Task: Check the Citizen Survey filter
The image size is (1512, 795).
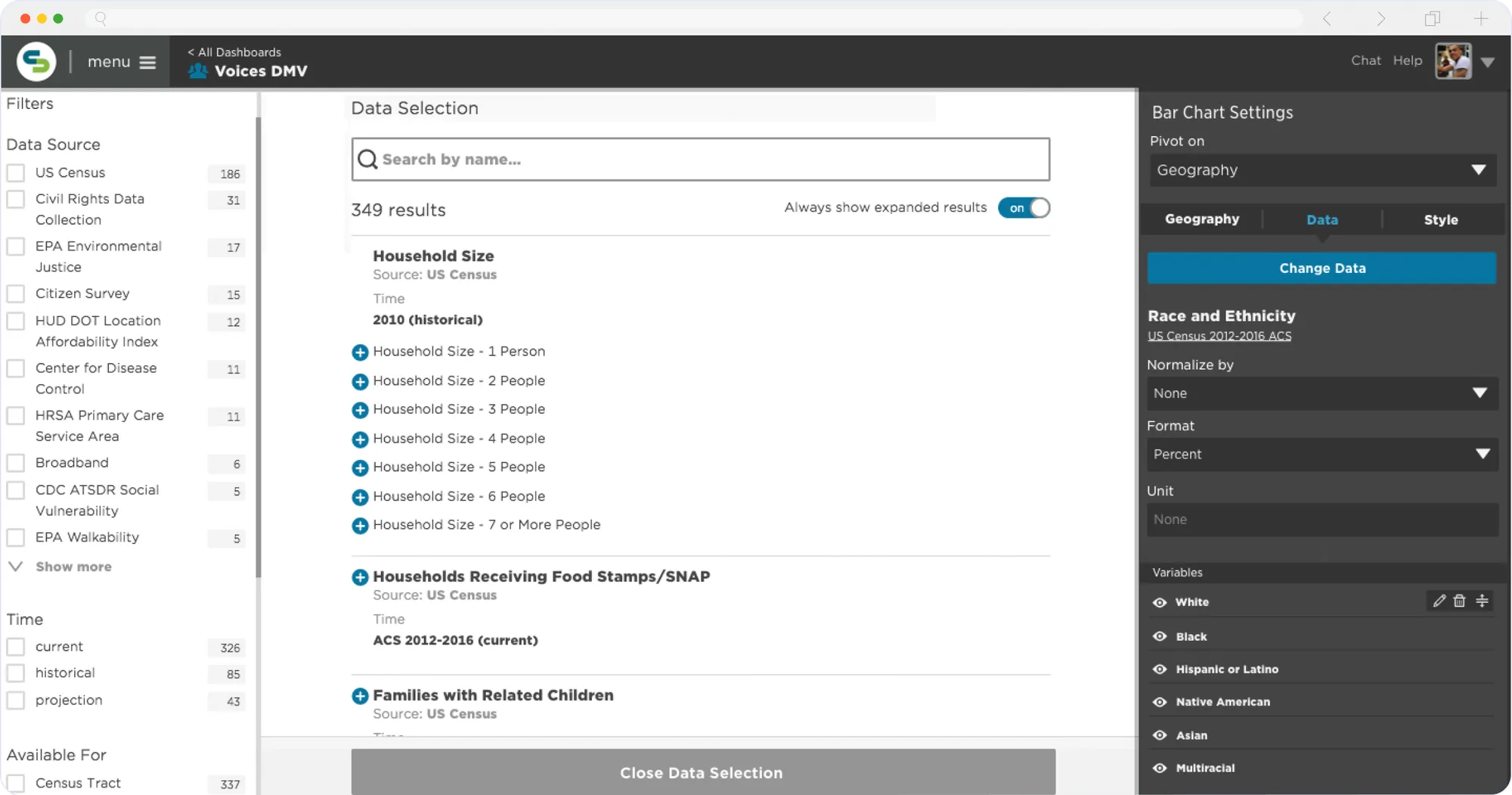Action: 16,293
